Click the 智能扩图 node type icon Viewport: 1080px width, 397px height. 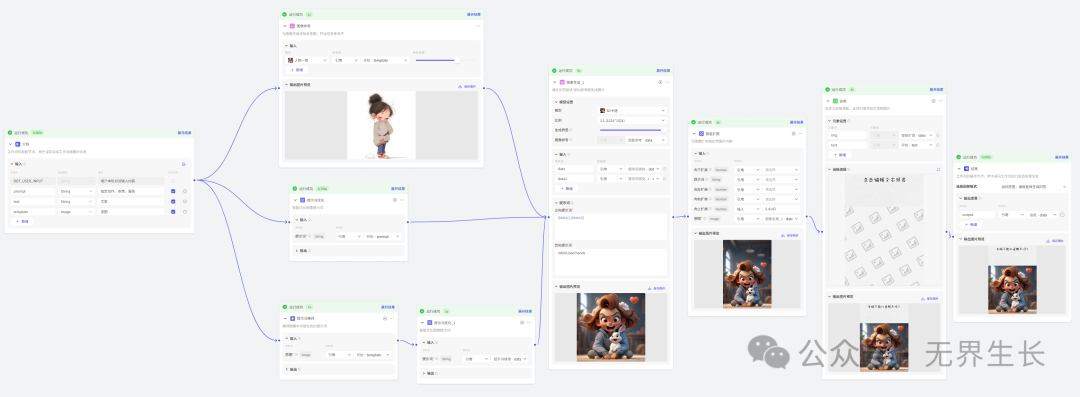(701, 133)
